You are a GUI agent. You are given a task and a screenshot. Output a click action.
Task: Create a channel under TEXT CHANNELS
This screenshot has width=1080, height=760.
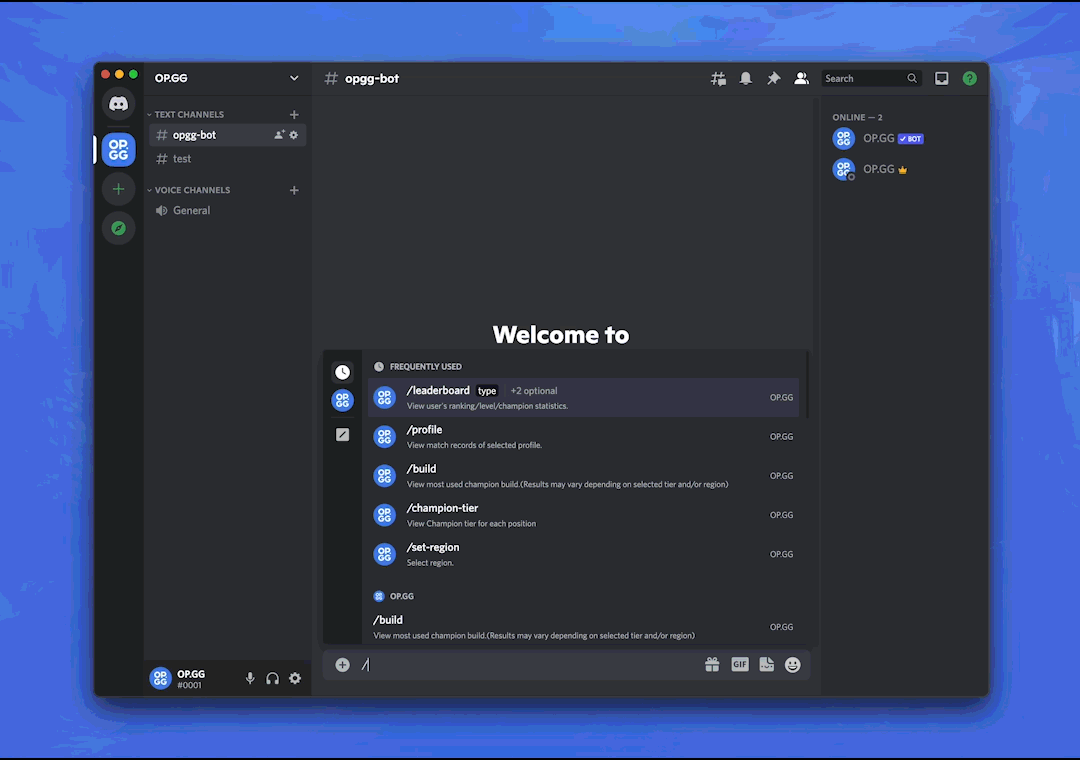[x=294, y=114]
